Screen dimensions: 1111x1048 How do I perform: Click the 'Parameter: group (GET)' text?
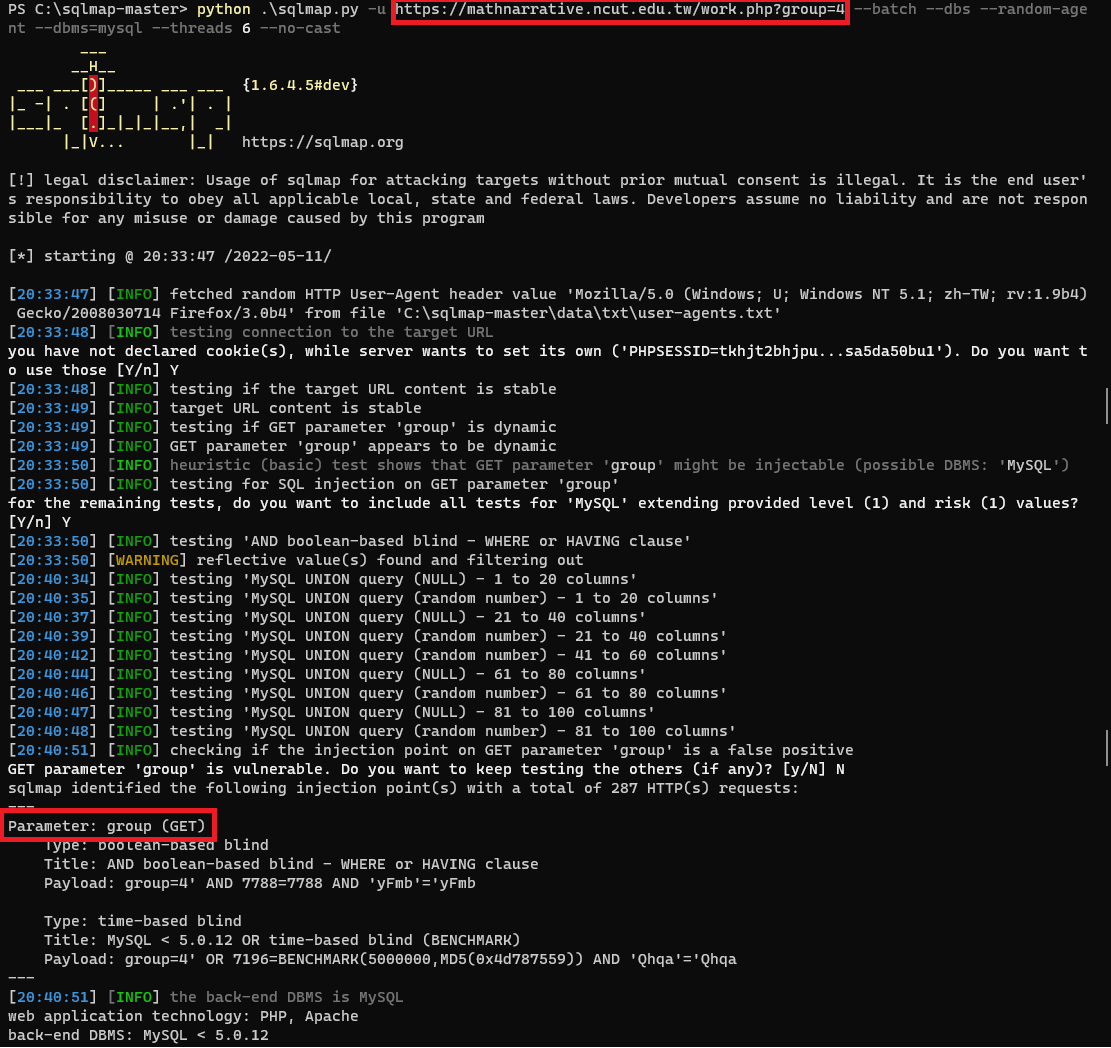[106, 826]
